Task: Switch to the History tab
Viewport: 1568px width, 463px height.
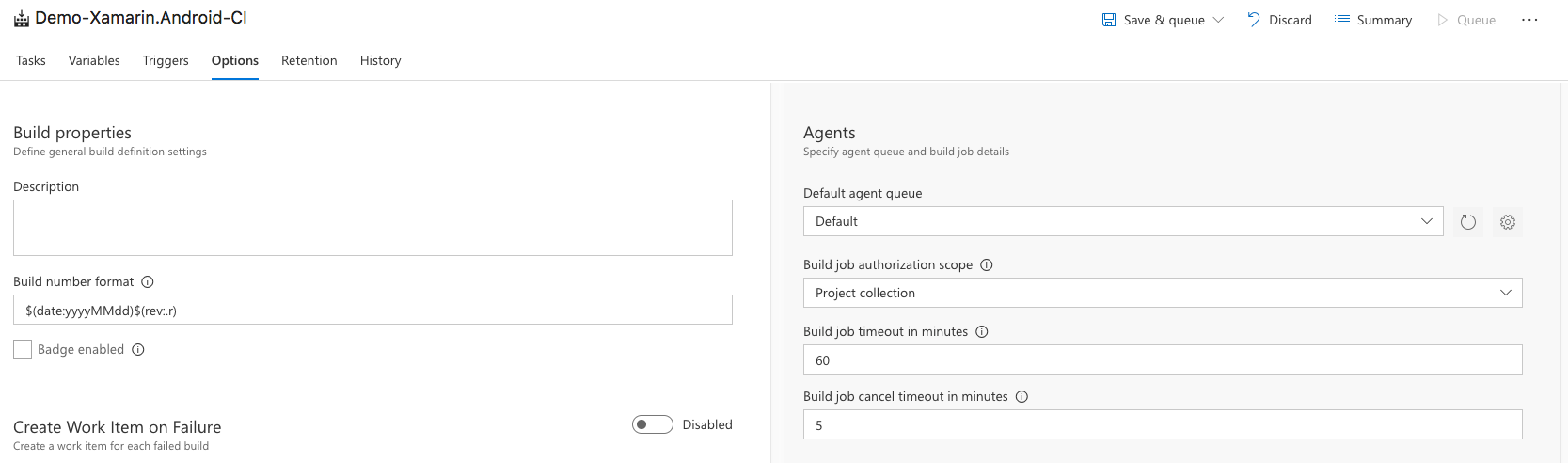Action: pyautogui.click(x=381, y=60)
